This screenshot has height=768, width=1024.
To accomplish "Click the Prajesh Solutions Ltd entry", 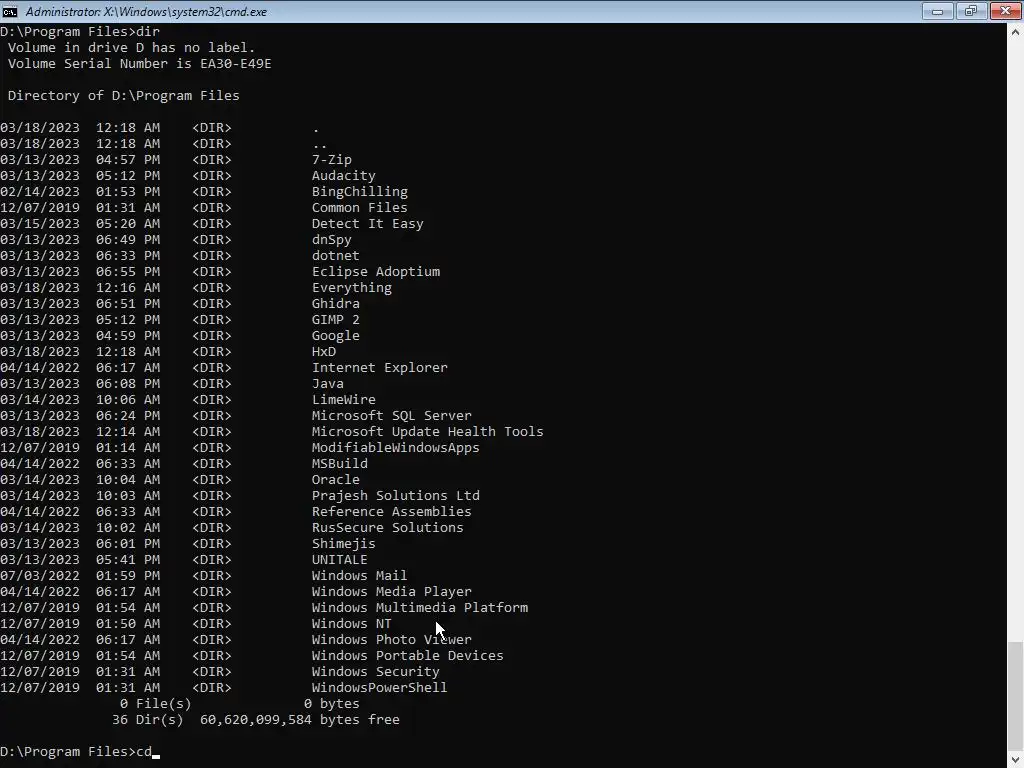I will pyautogui.click(x=396, y=496).
